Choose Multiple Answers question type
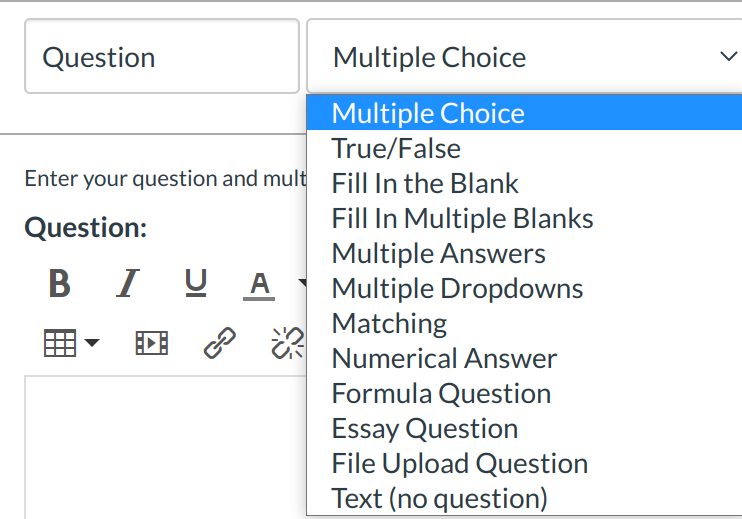 [438, 253]
